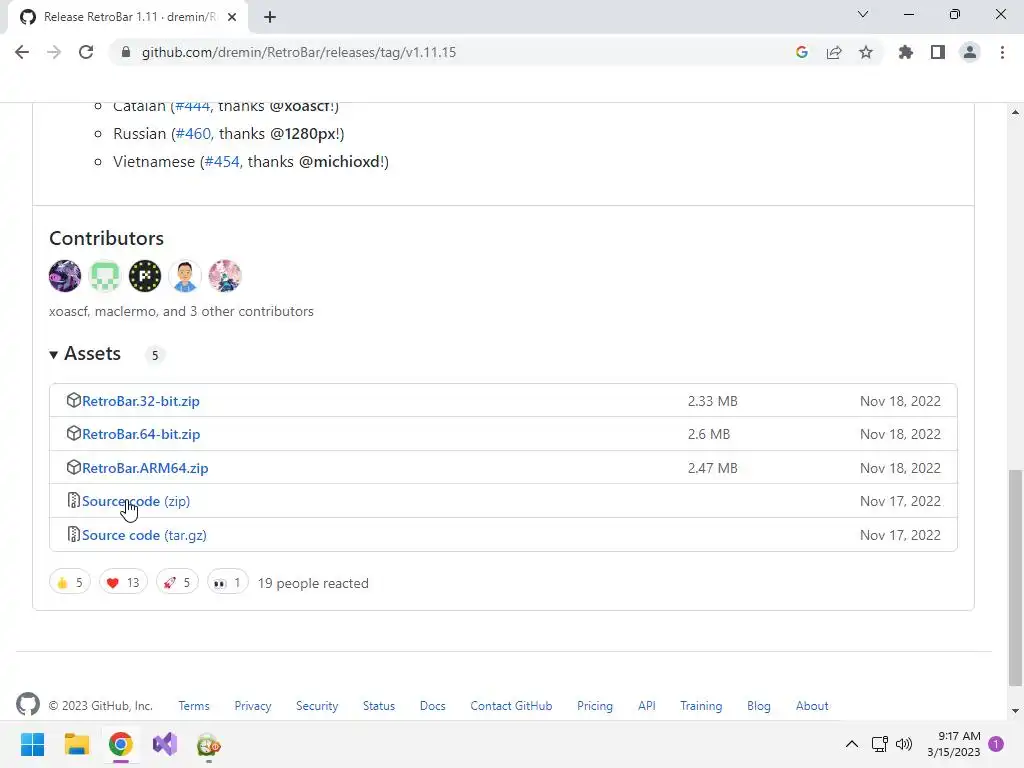Viewport: 1024px width, 768px height.
Task: Open Training footer link
Action: tap(701, 706)
